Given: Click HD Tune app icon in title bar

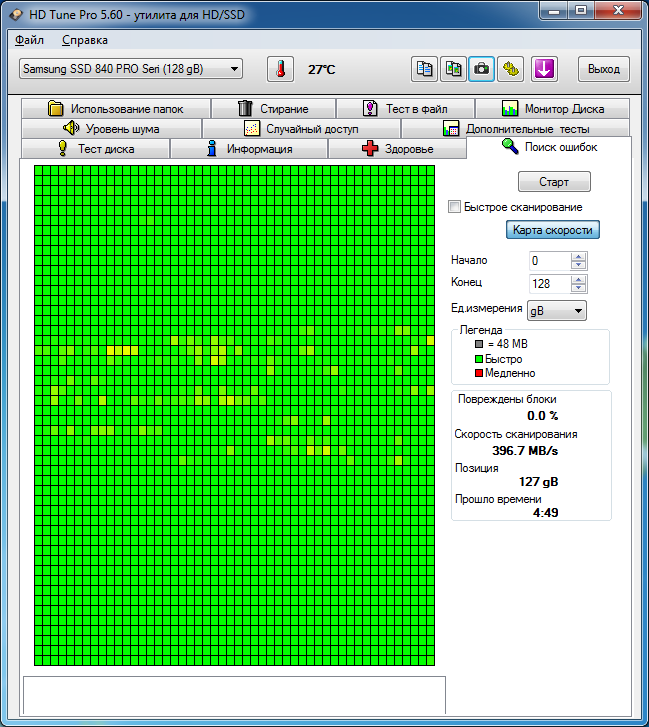Looking at the screenshot, I should 16,15.
